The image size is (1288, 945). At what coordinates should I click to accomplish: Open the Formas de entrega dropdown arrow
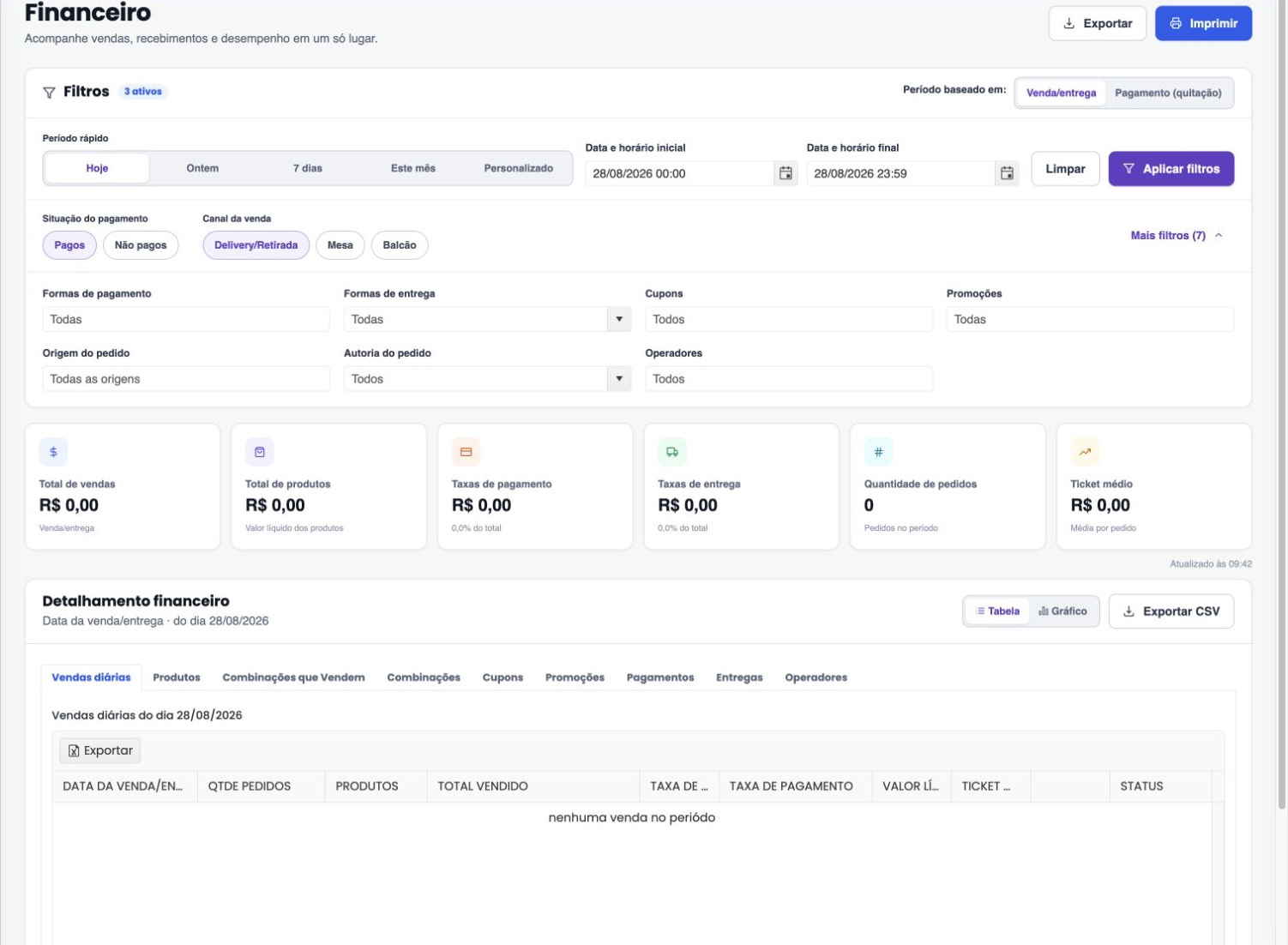[619, 319]
